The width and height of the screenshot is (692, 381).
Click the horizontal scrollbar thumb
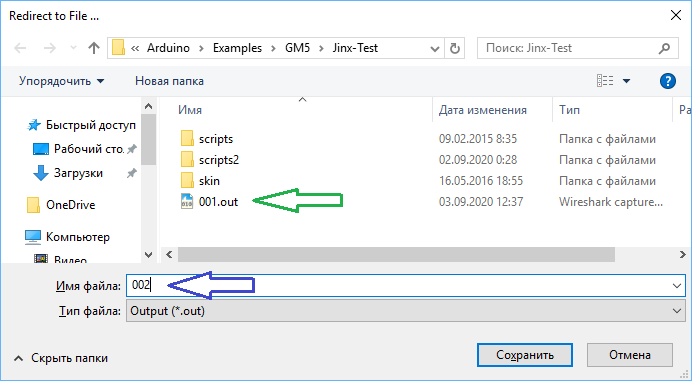396,255
